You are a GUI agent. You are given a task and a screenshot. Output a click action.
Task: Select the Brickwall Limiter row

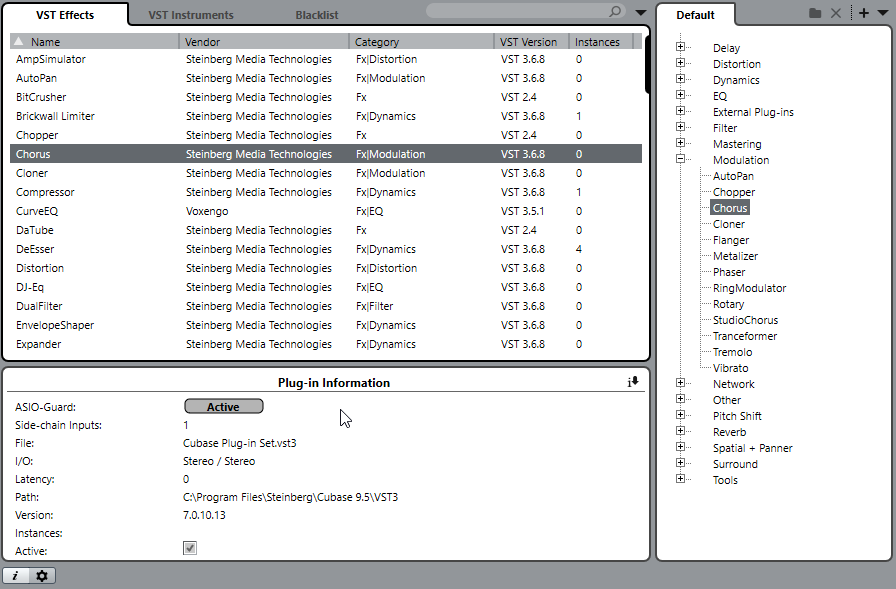click(326, 116)
